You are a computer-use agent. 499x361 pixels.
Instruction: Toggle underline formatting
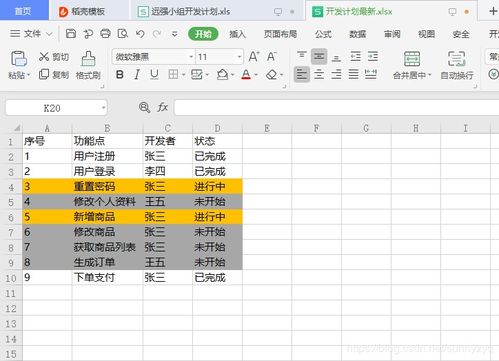(x=154, y=74)
